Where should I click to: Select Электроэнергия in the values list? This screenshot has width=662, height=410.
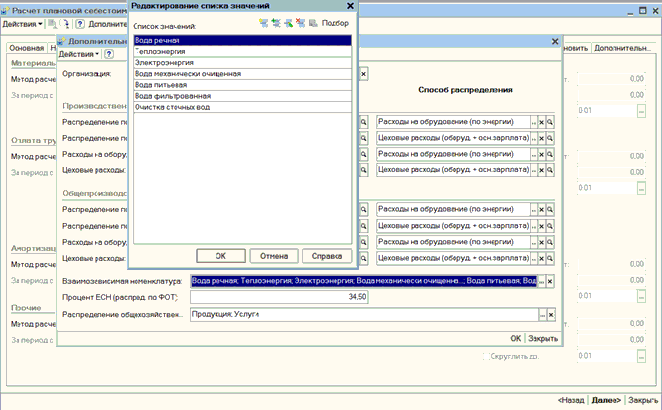[x=242, y=62]
